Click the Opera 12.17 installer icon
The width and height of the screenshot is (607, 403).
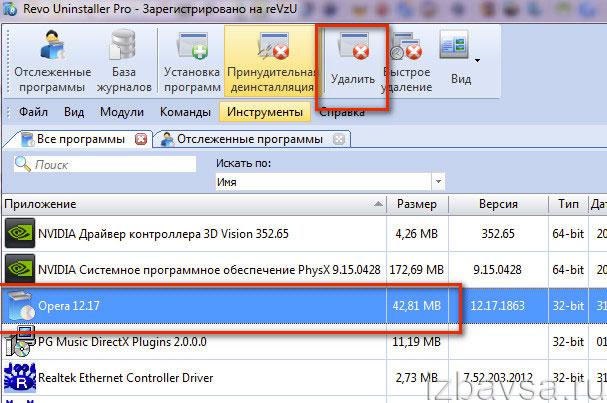pos(21,305)
